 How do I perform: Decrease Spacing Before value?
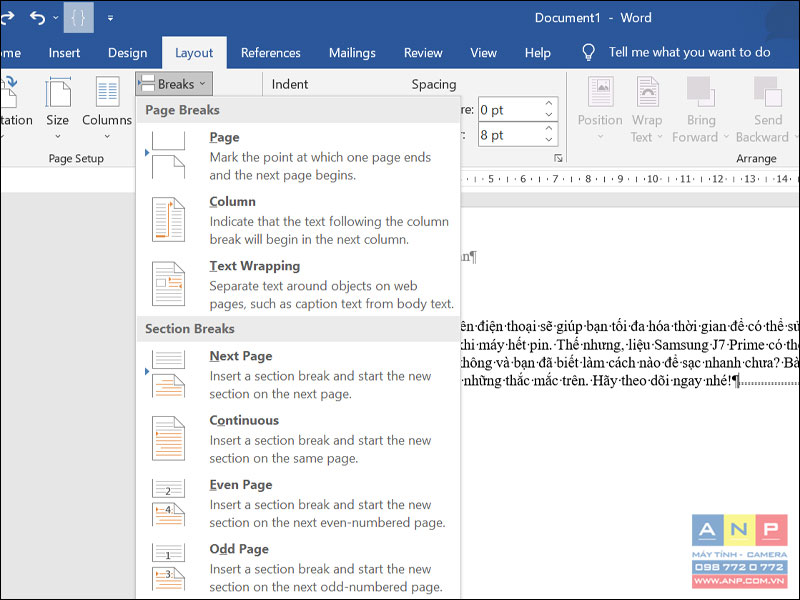pyautogui.click(x=549, y=115)
